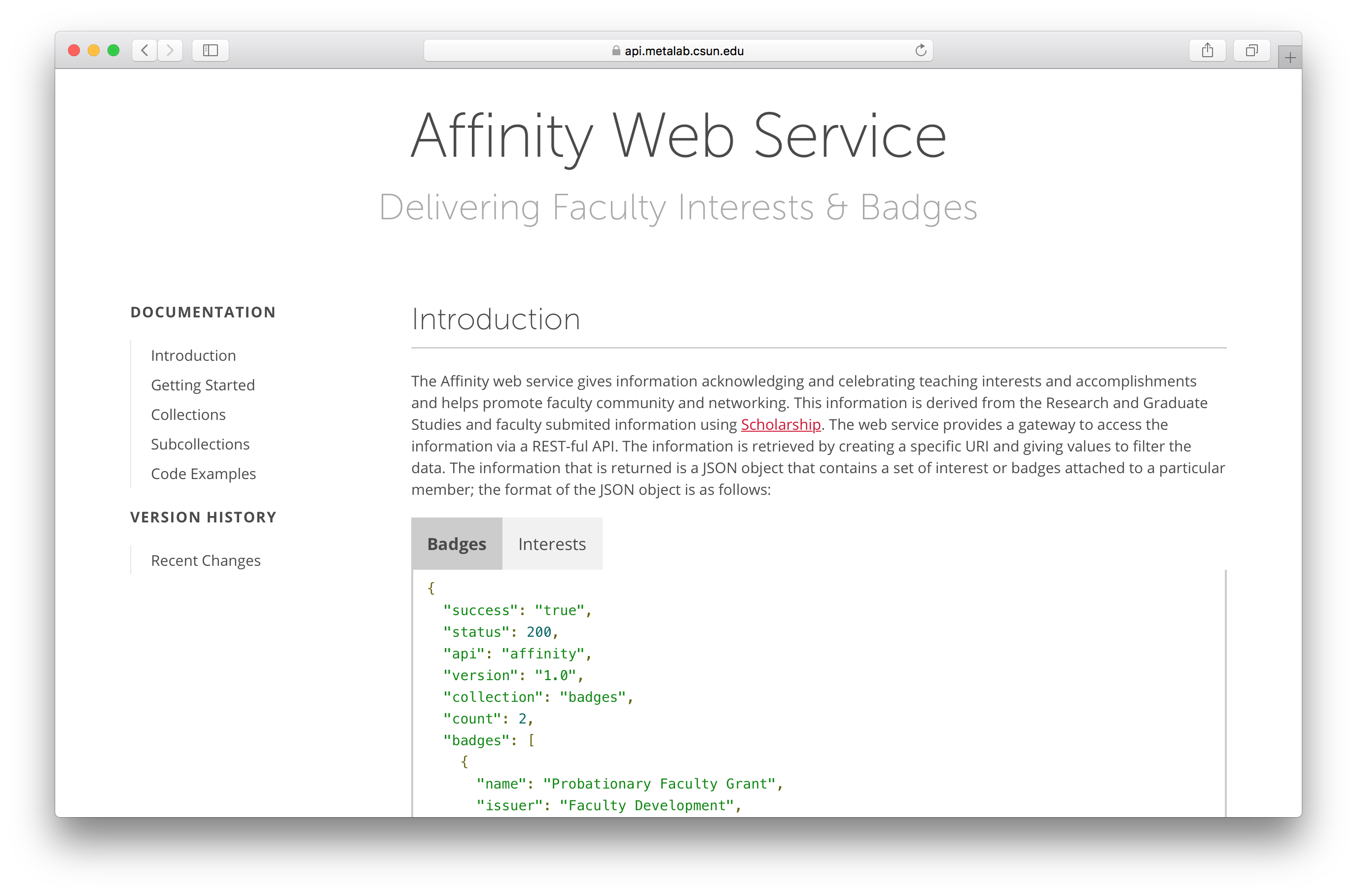Go back with the Safari back arrow
This screenshot has height=896, width=1357.
[144, 50]
